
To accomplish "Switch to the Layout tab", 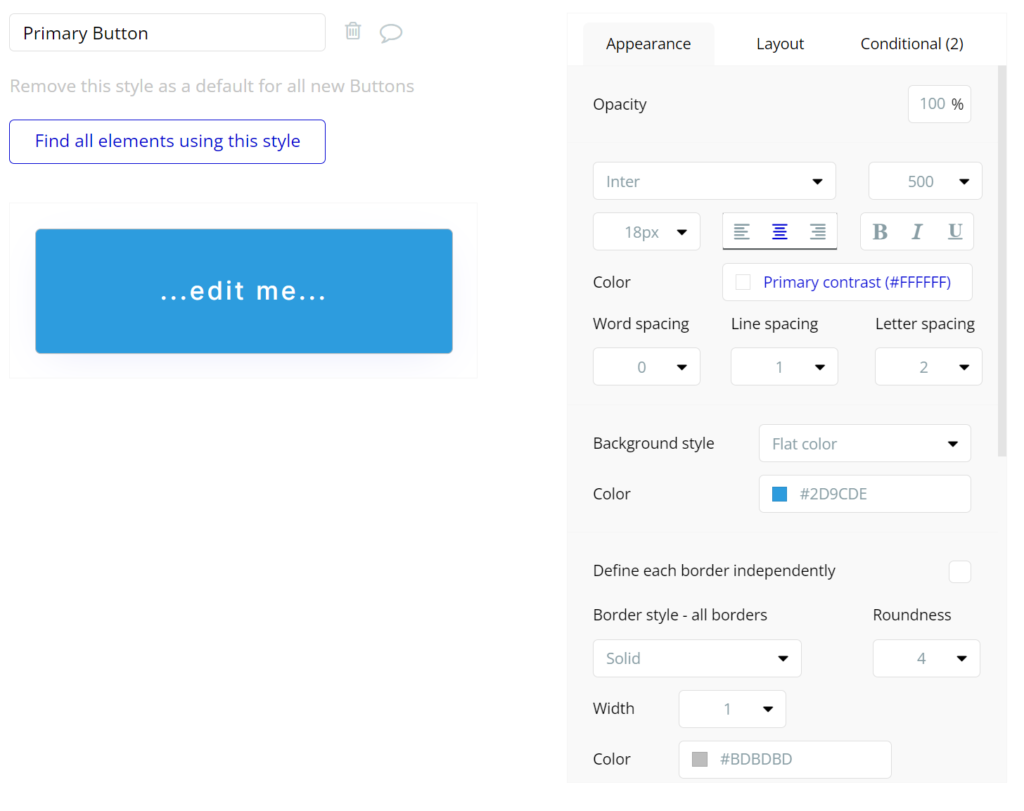I will pyautogui.click(x=780, y=44).
